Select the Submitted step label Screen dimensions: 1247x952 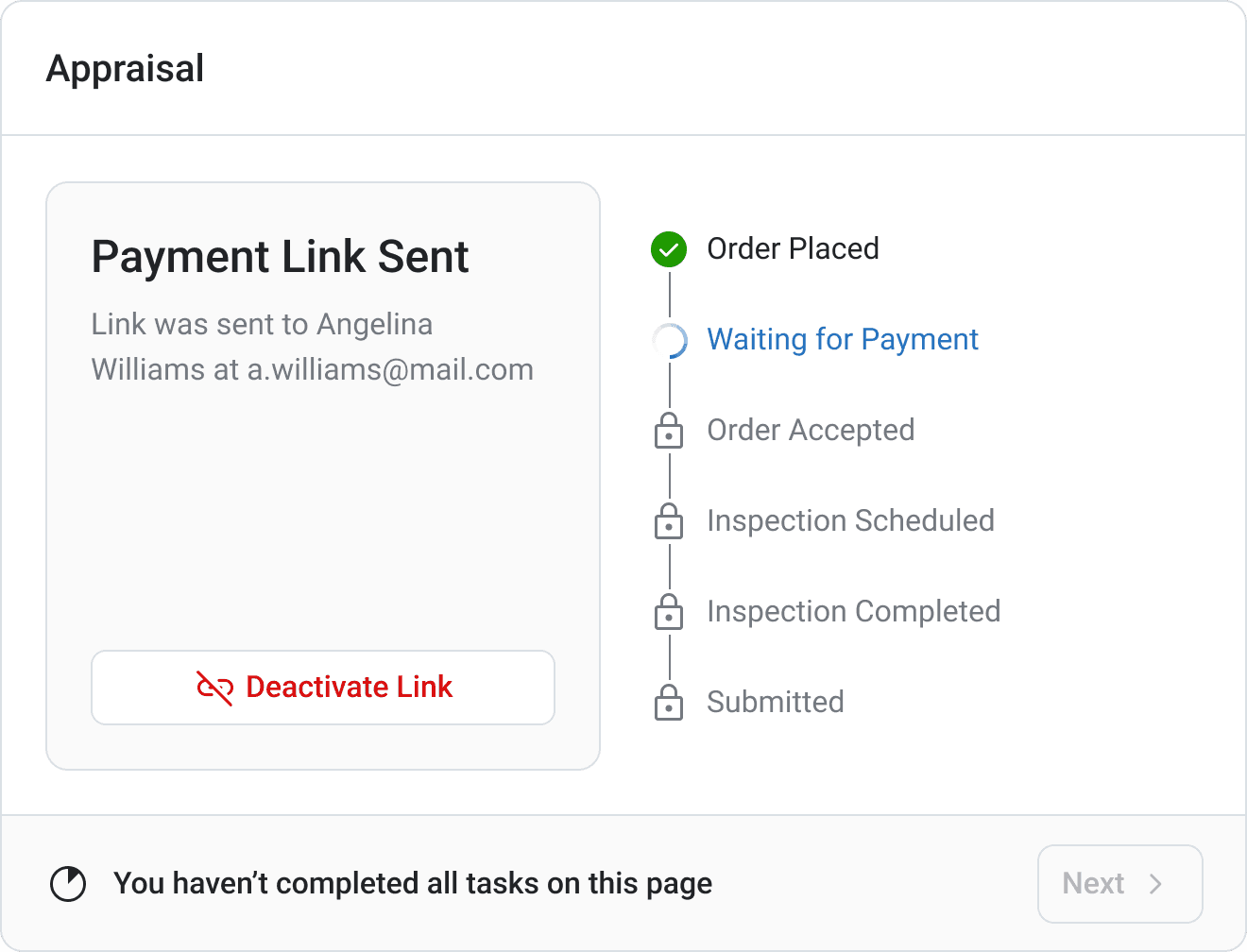click(775, 703)
